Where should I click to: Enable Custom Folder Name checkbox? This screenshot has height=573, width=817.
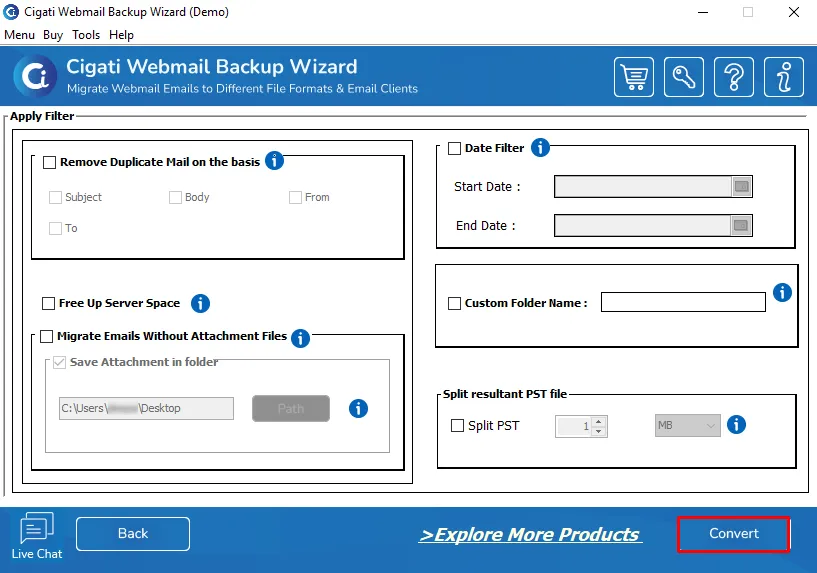click(x=454, y=303)
